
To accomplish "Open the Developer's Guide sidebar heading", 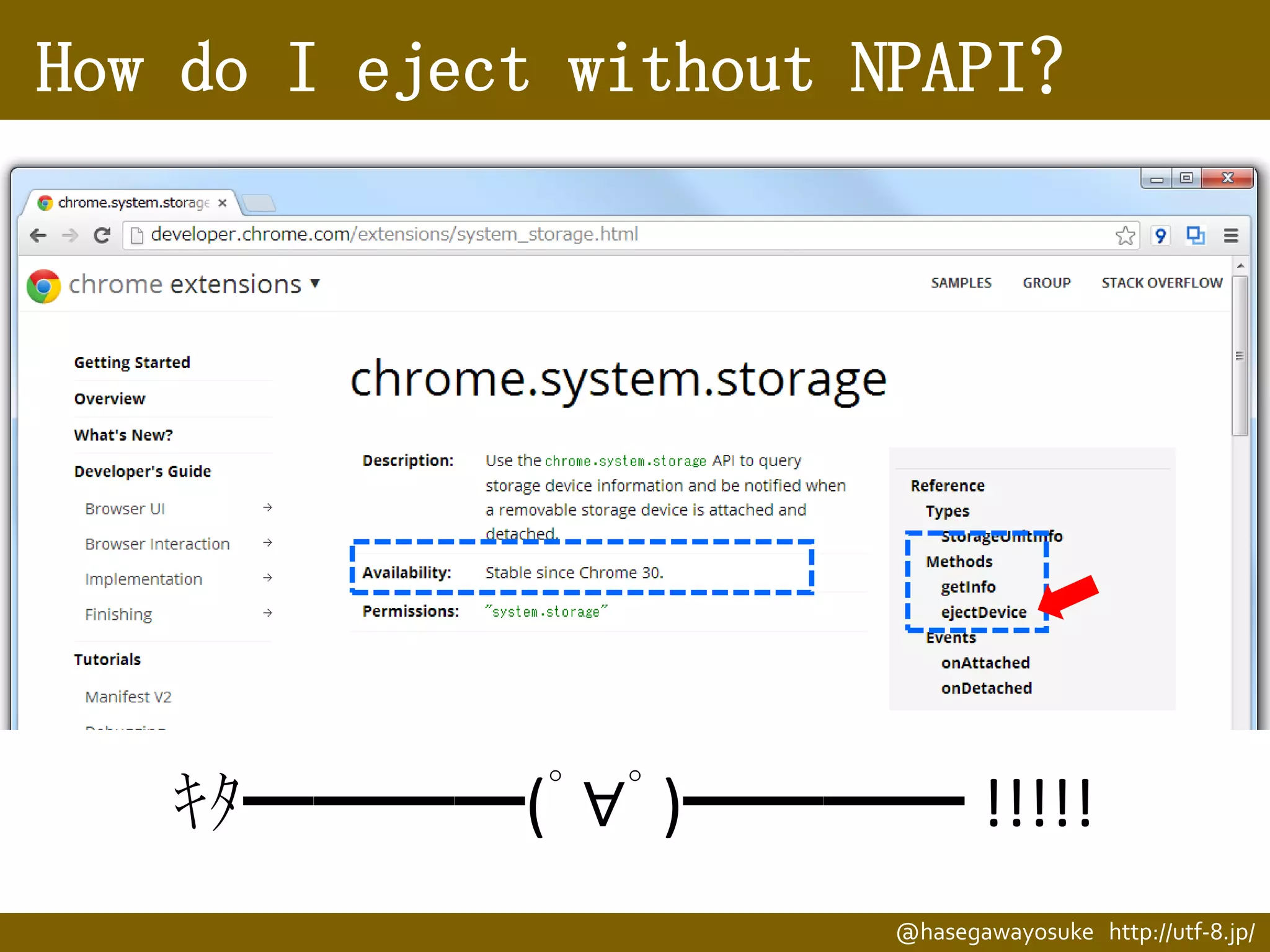I will point(143,472).
